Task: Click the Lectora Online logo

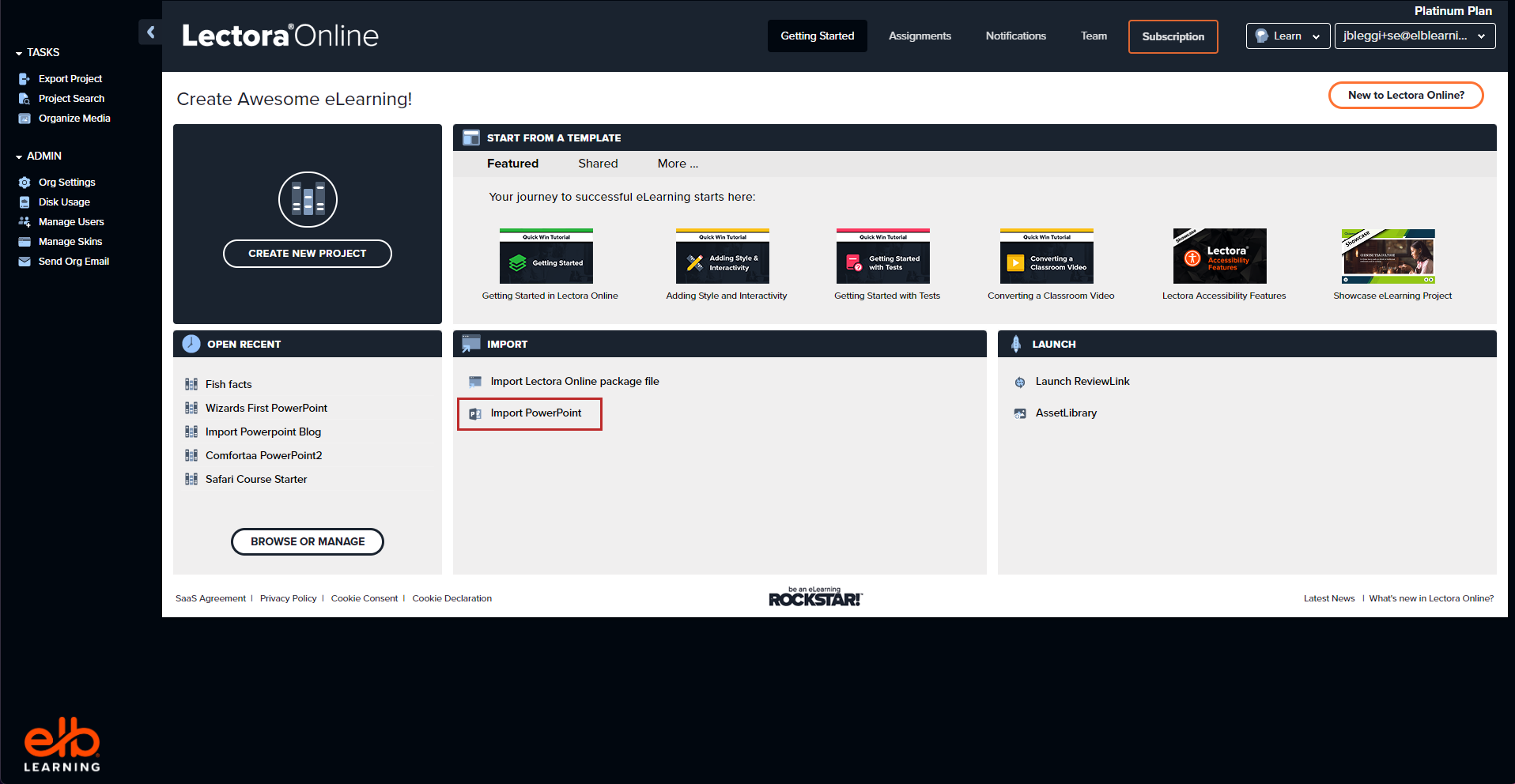Action: pos(280,36)
